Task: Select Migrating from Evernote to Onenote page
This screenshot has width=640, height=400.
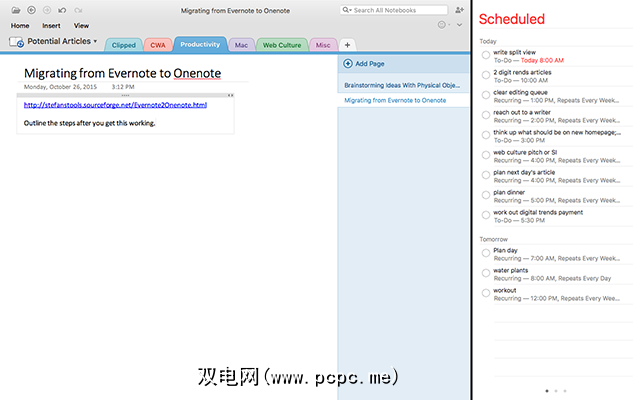Action: (x=395, y=100)
